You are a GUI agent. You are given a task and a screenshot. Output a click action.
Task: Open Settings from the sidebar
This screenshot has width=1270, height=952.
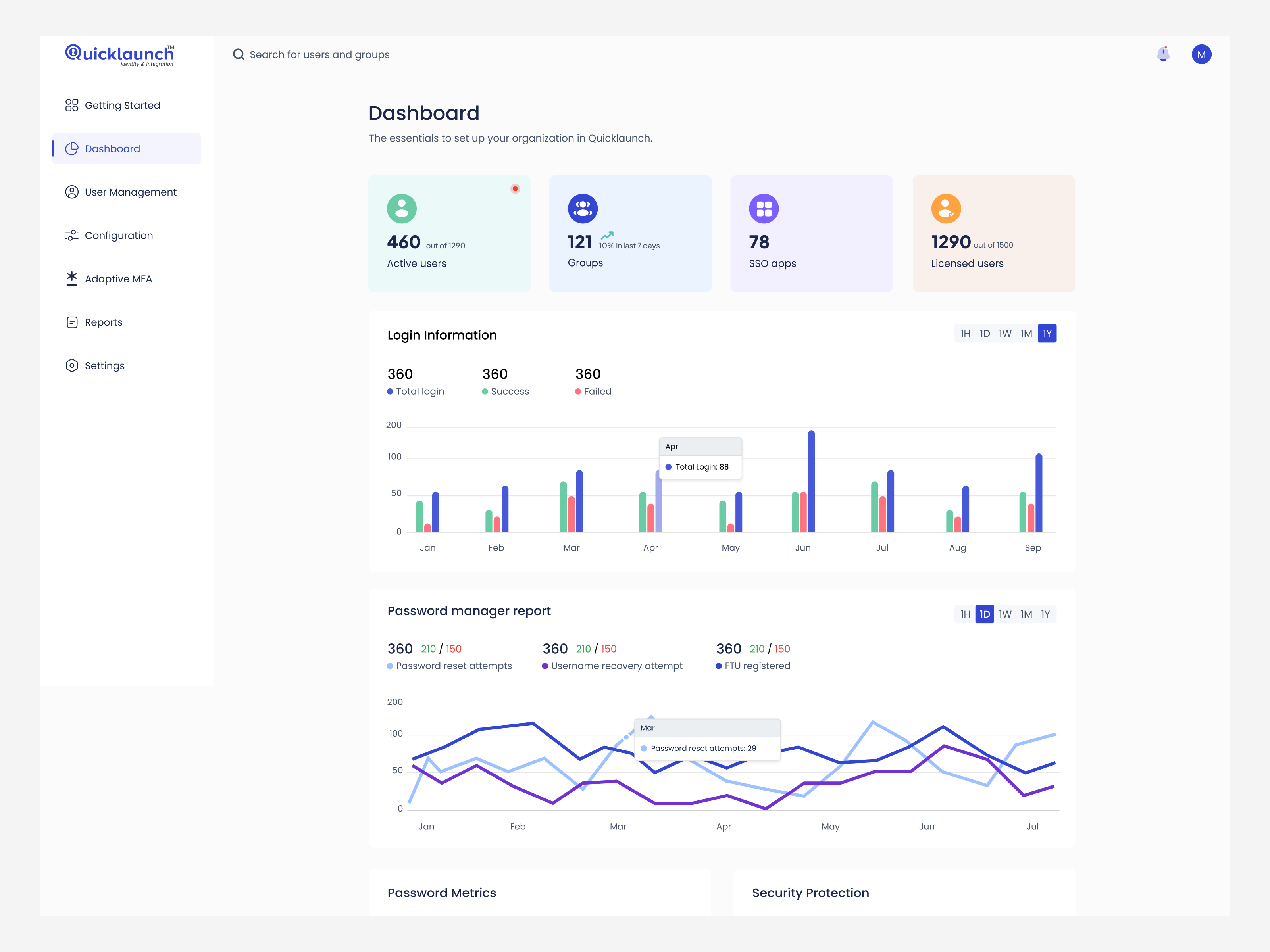[104, 365]
